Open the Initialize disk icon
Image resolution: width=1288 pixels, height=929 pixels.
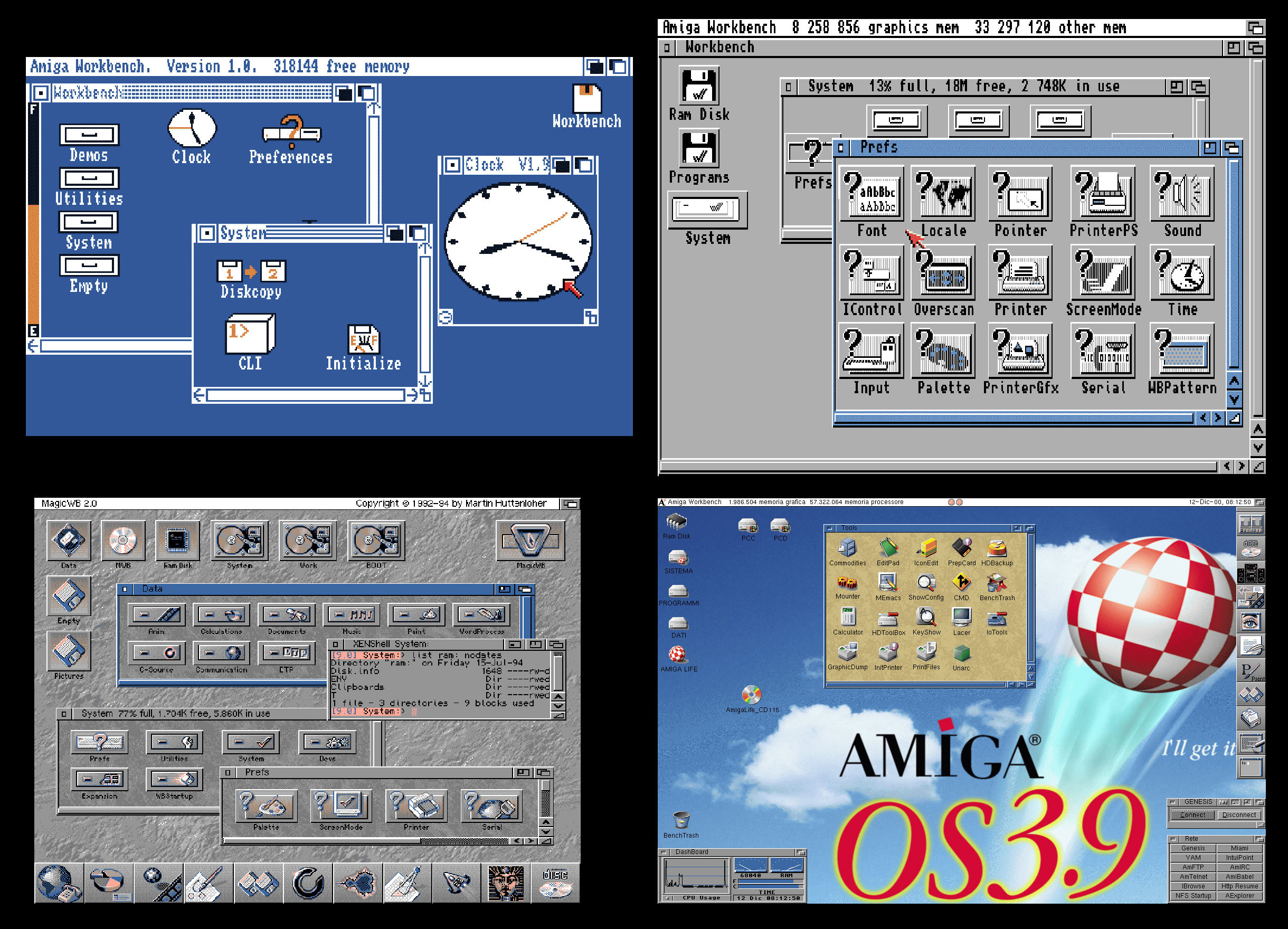coord(364,339)
